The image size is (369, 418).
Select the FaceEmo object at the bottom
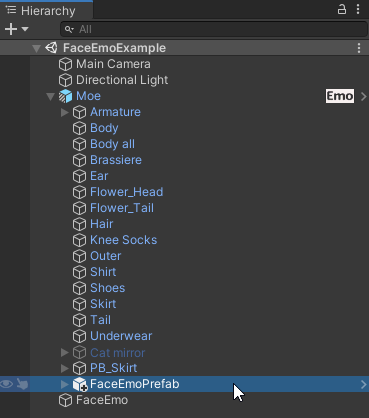[102, 400]
